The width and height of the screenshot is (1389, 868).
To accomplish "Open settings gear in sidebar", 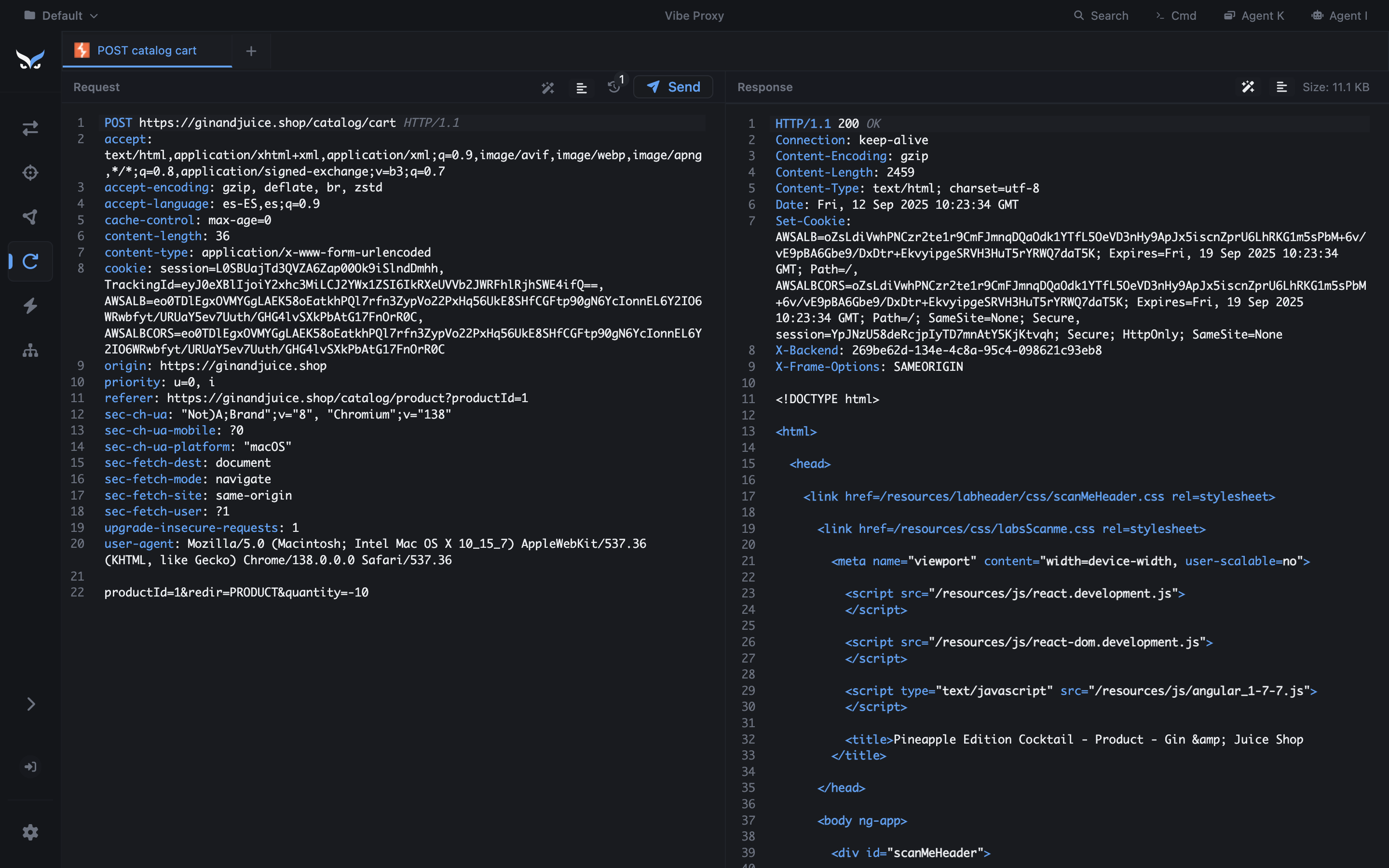I will point(30,832).
